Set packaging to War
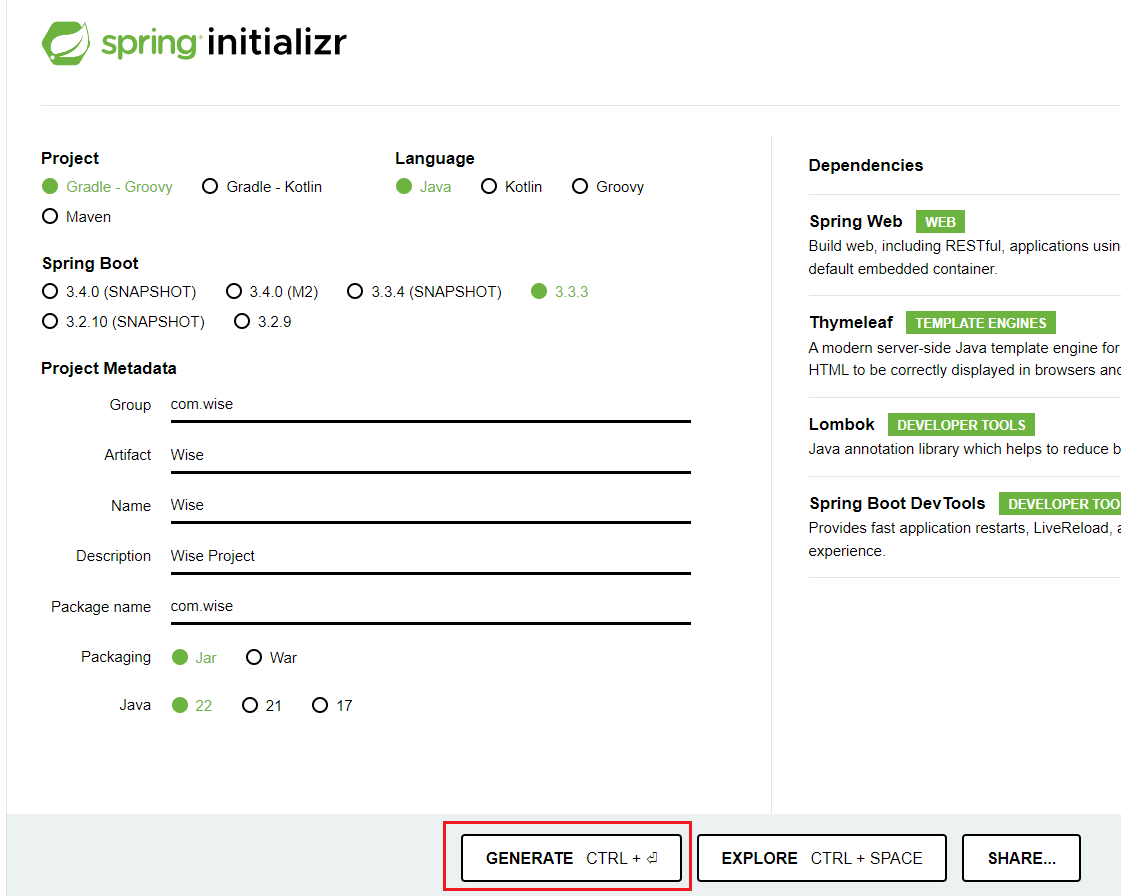The height and width of the screenshot is (896, 1121). pyautogui.click(x=254, y=658)
